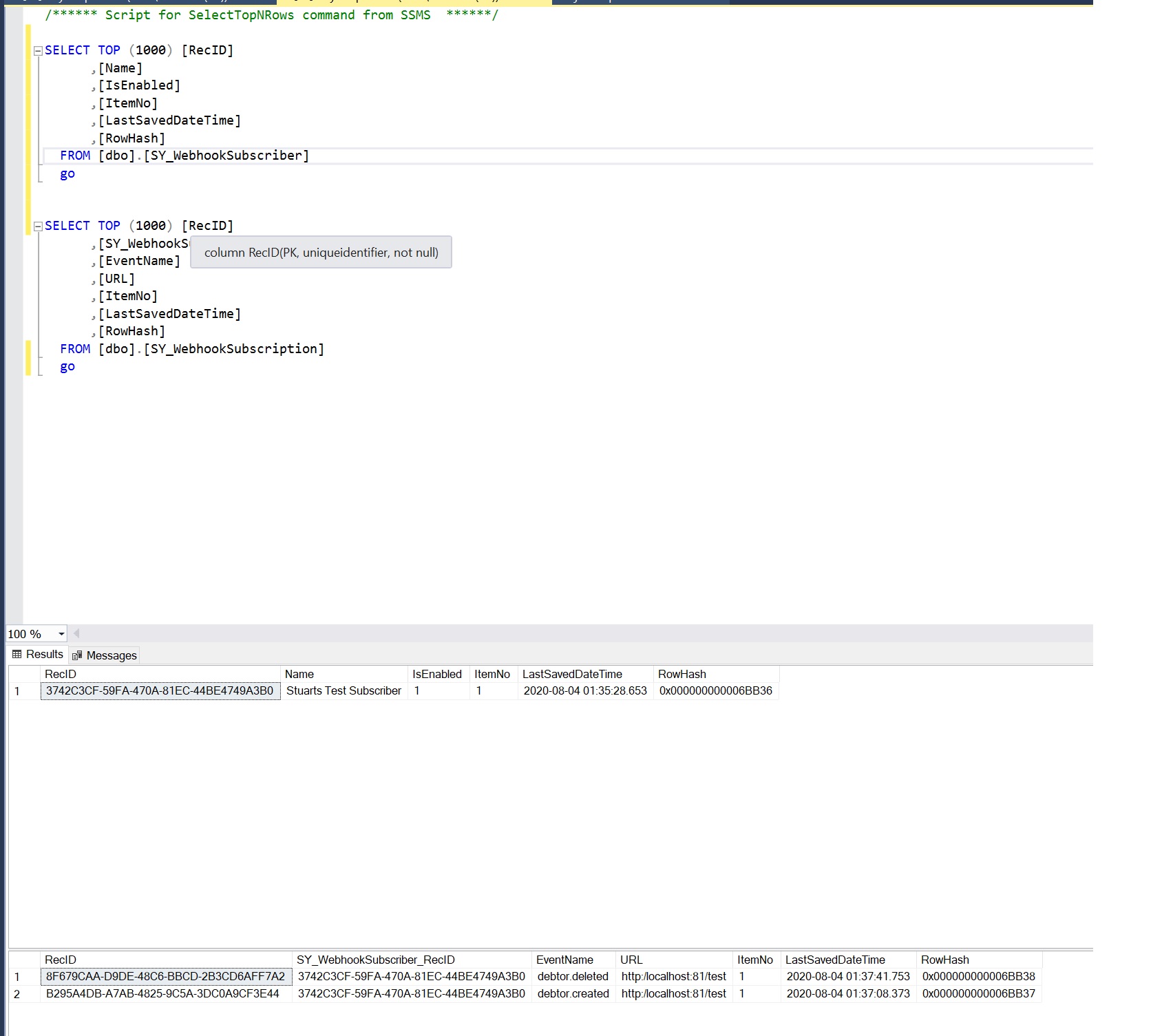Open the 100 % zoom dropdown
The height and width of the screenshot is (1036, 1162).
(x=61, y=634)
